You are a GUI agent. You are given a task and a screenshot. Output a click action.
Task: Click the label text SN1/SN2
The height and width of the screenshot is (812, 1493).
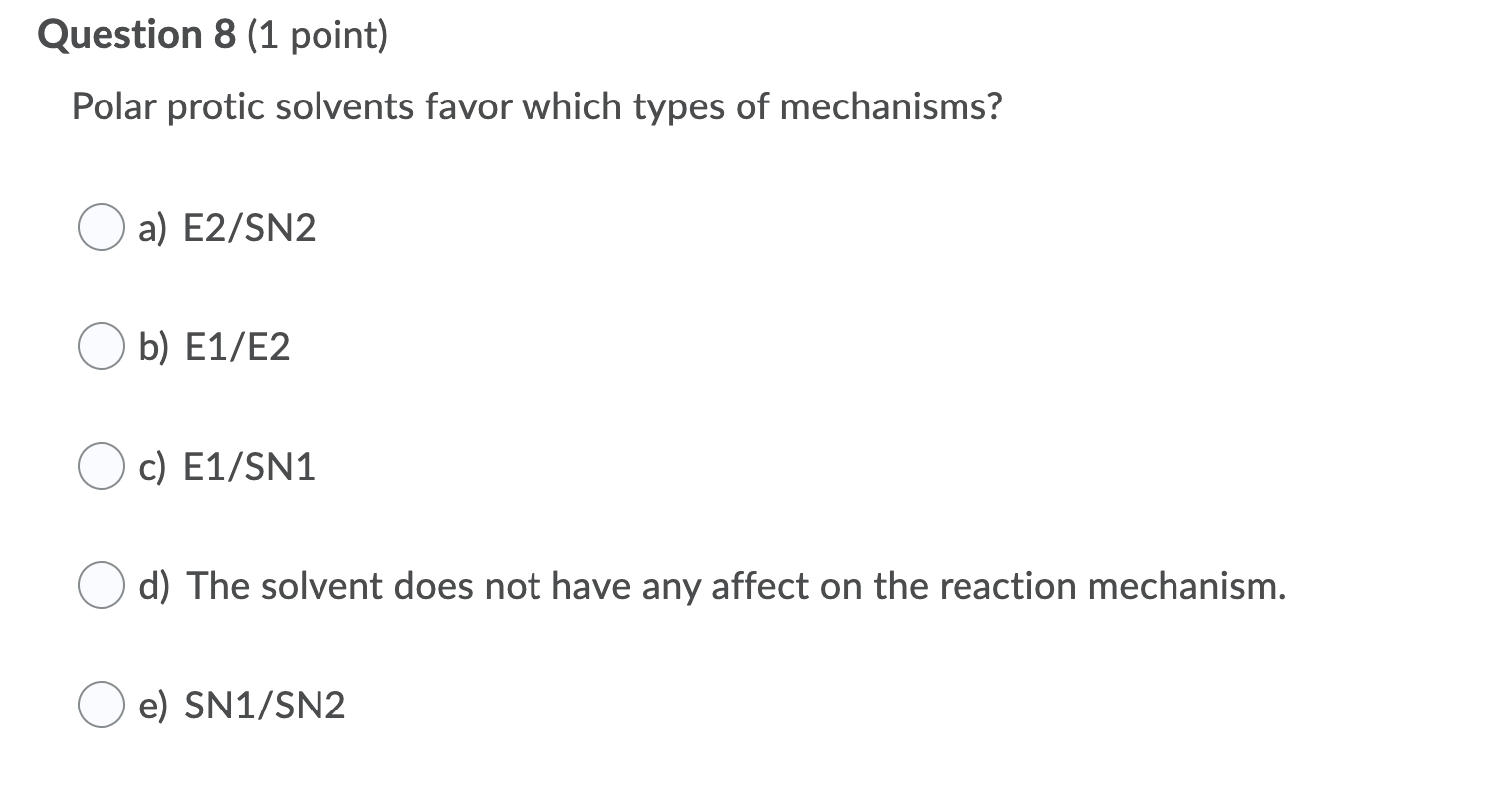[x=265, y=706]
